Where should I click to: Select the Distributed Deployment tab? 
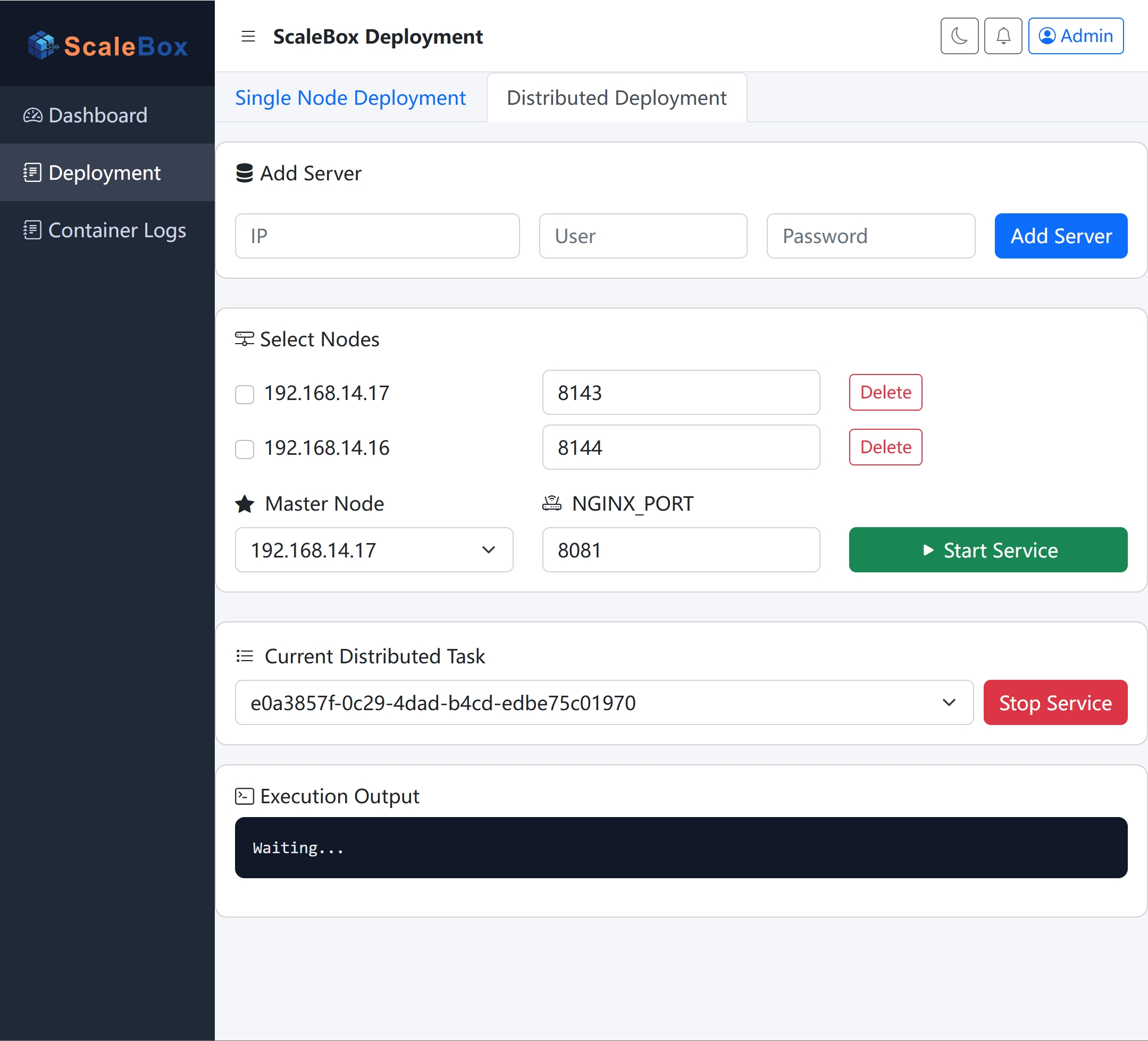[616, 98]
